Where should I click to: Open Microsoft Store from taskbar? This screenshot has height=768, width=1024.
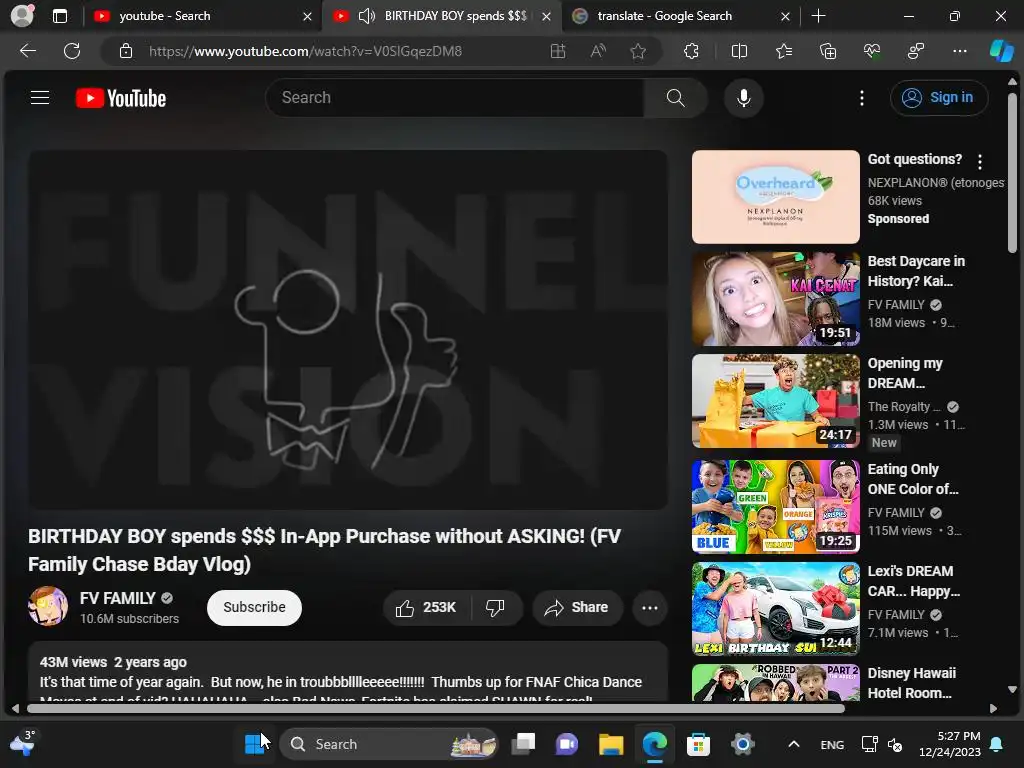tap(698, 744)
